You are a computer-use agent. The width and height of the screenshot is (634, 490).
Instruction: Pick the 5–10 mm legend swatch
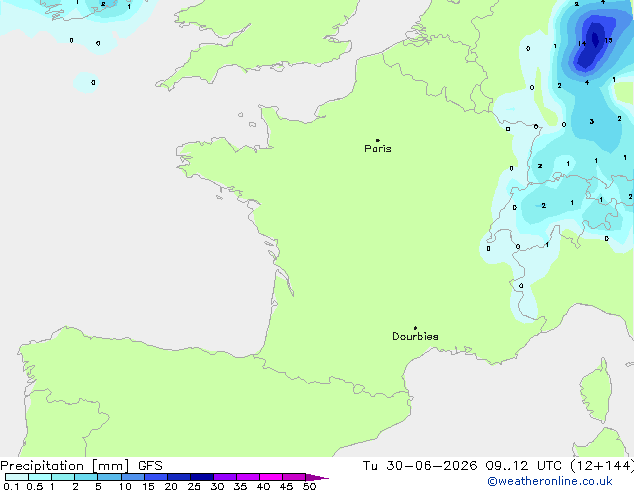pos(110,477)
